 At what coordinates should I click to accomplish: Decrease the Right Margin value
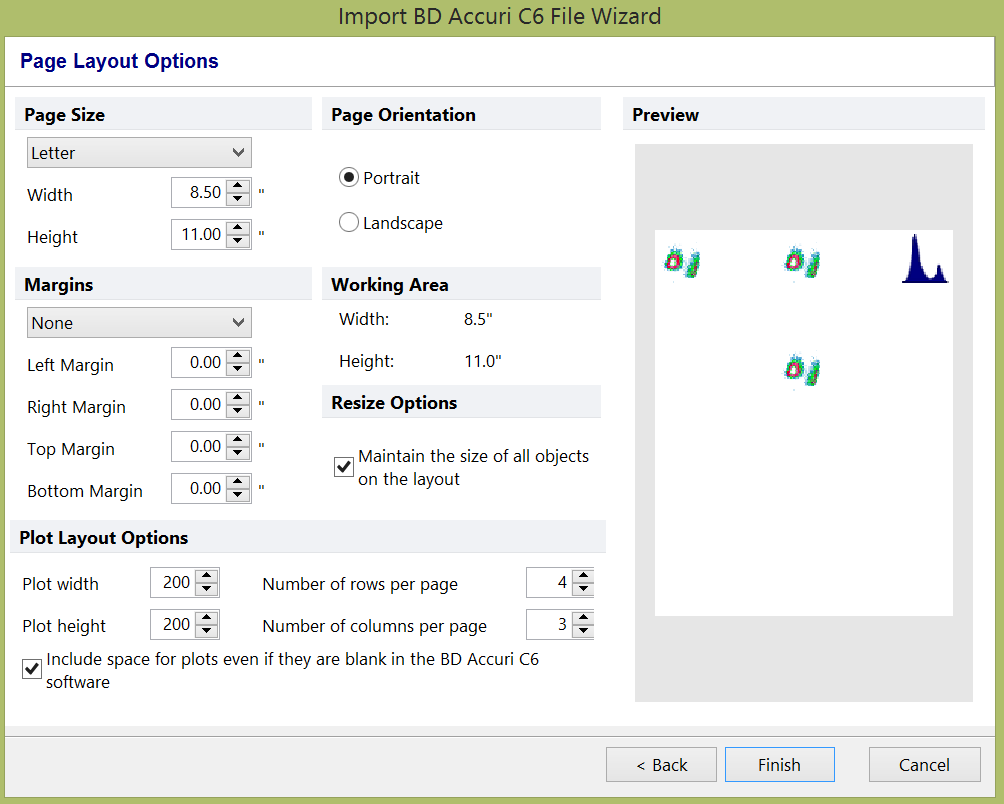[238, 411]
